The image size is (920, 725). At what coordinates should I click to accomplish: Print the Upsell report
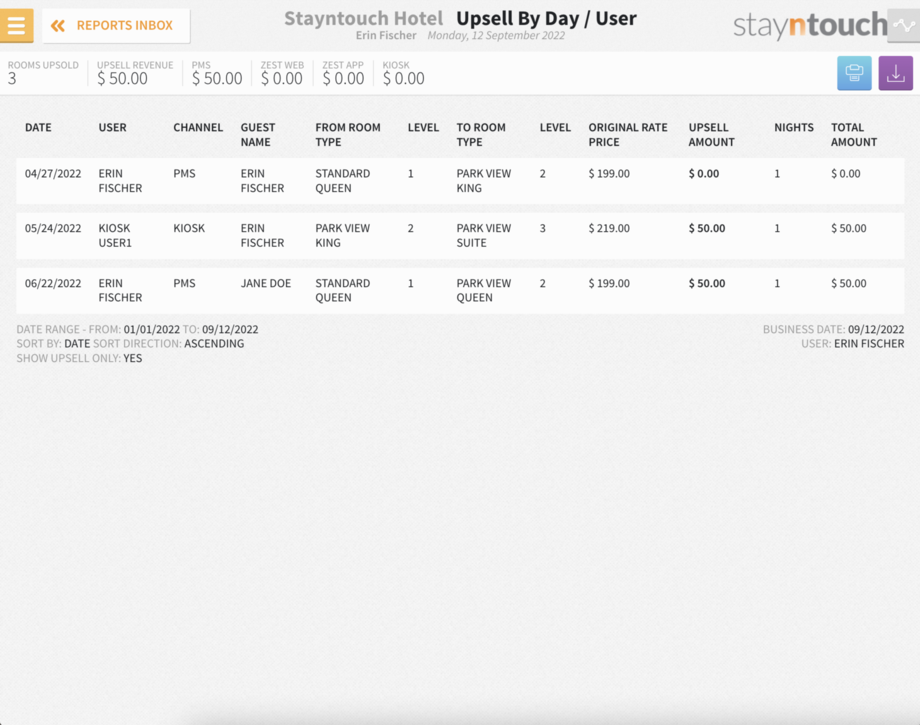click(854, 73)
